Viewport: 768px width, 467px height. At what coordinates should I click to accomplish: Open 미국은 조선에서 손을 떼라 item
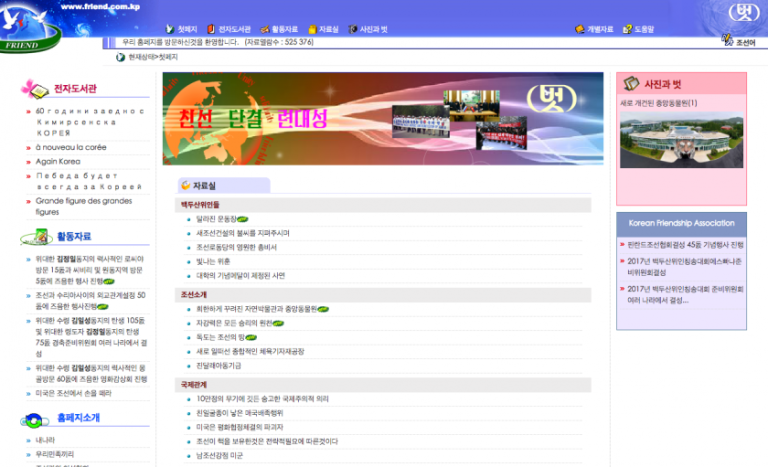coord(73,393)
